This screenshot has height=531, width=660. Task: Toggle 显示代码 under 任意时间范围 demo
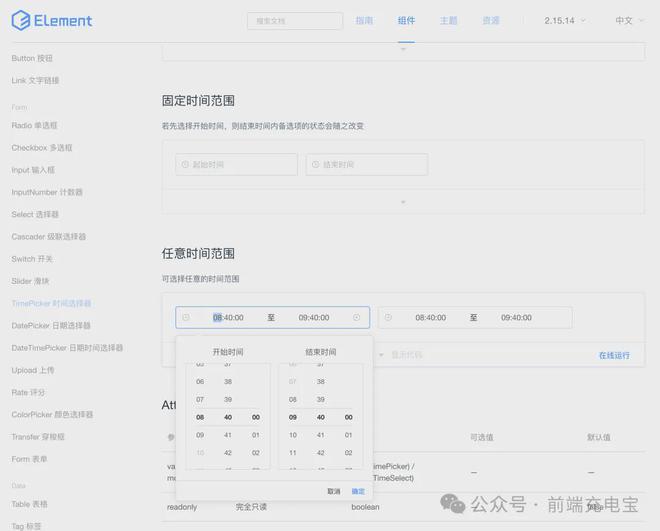(401, 355)
